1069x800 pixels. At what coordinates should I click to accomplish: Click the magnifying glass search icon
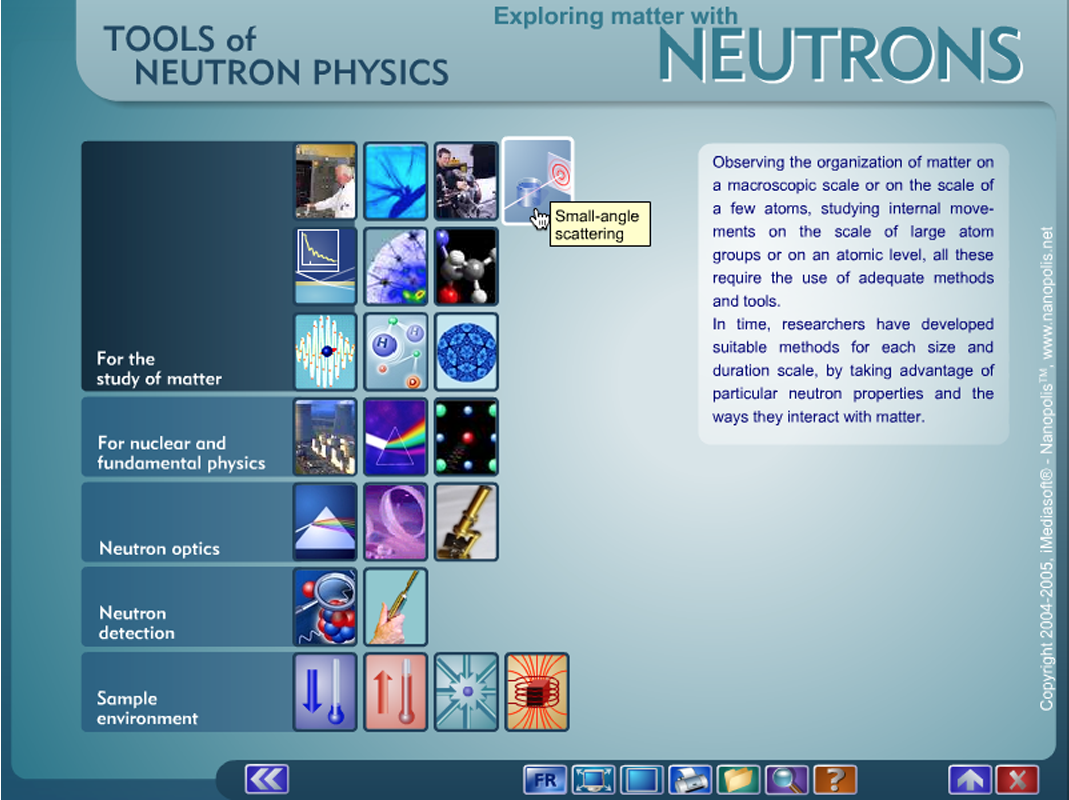pyautogui.click(x=786, y=780)
